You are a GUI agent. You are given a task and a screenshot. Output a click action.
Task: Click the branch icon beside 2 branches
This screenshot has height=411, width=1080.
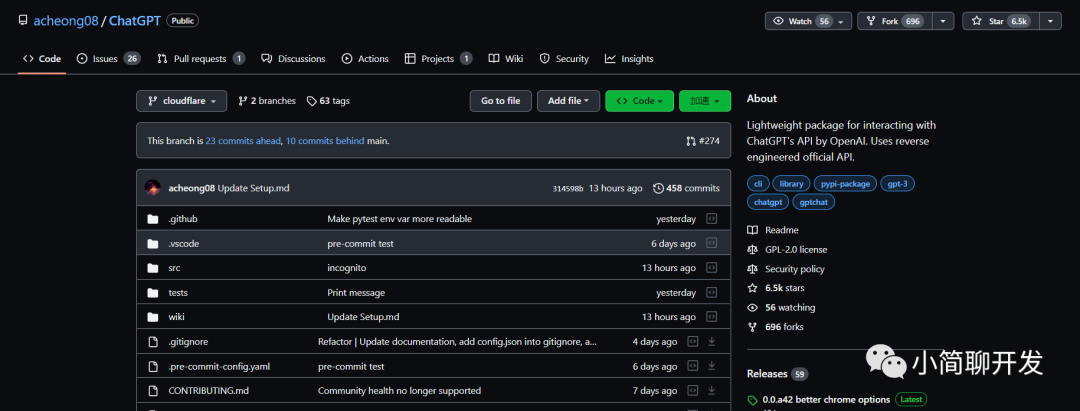[x=242, y=101]
